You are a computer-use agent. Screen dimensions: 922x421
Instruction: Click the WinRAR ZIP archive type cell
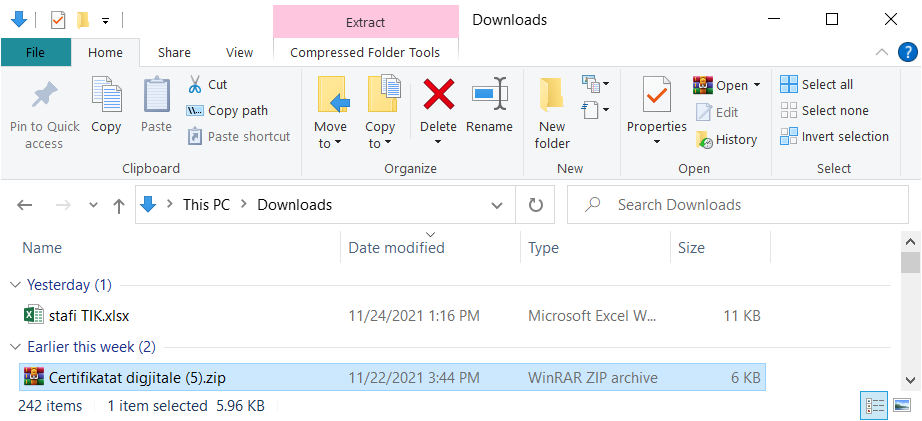(593, 377)
